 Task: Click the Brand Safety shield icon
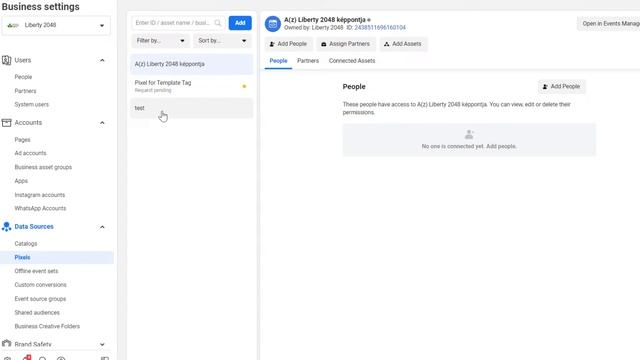coord(7,344)
